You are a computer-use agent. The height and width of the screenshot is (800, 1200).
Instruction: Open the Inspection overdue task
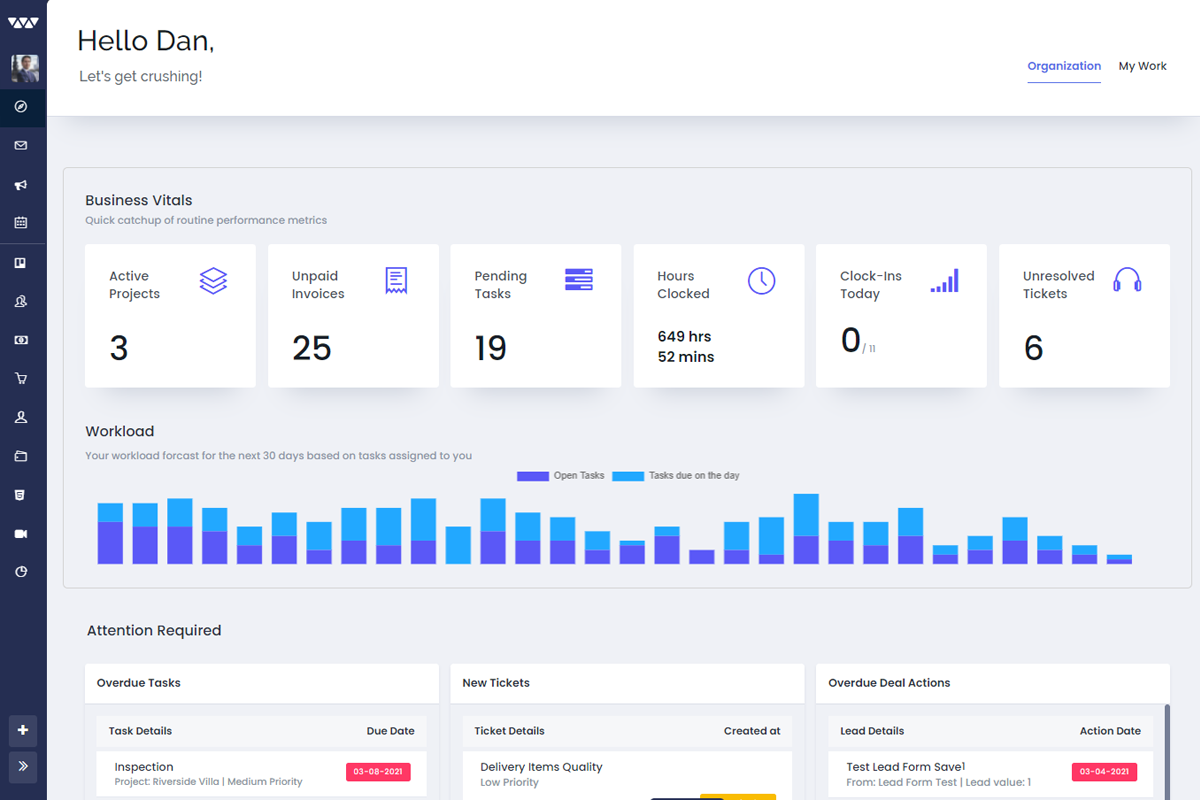point(143,767)
